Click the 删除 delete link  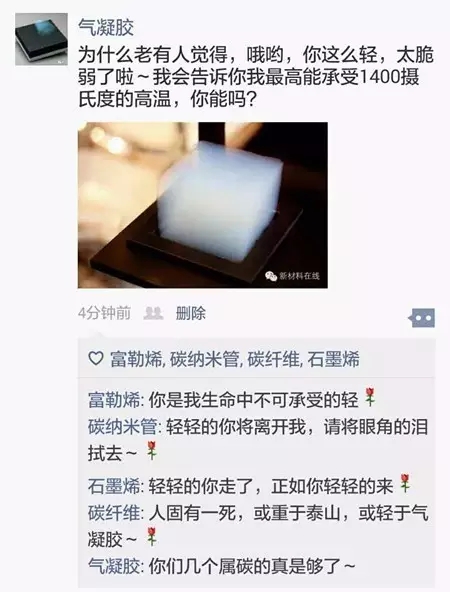[x=191, y=313]
